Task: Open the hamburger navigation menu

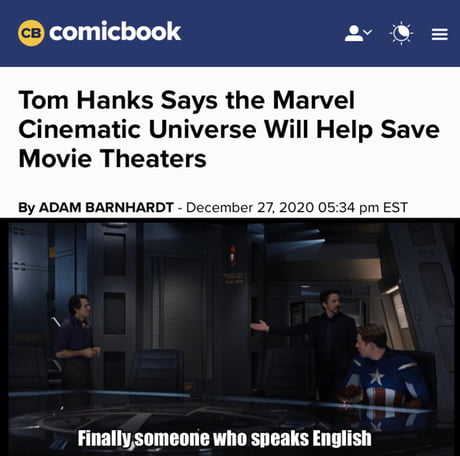Action: (x=439, y=34)
